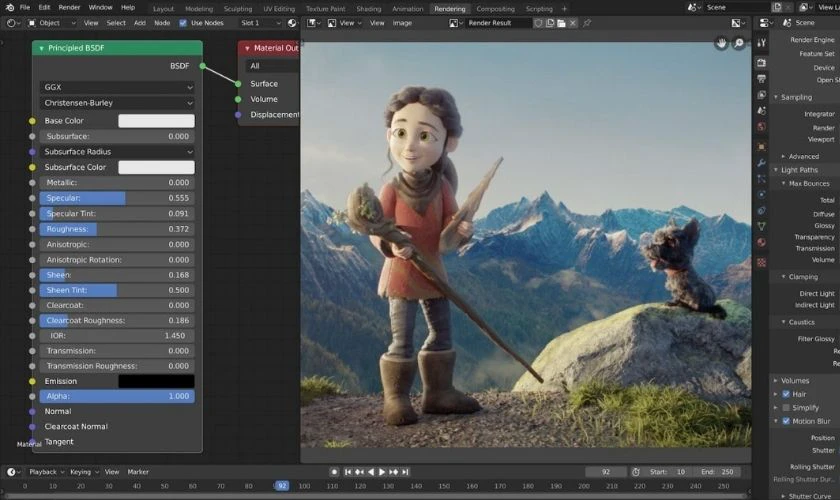Disable the Motion Blur checkbox
840x500 pixels.
tap(786, 421)
